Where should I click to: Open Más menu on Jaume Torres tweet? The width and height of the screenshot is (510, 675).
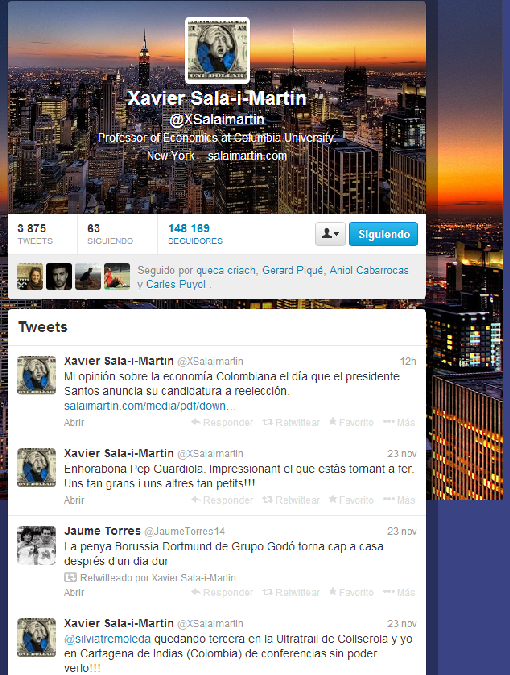(399, 592)
